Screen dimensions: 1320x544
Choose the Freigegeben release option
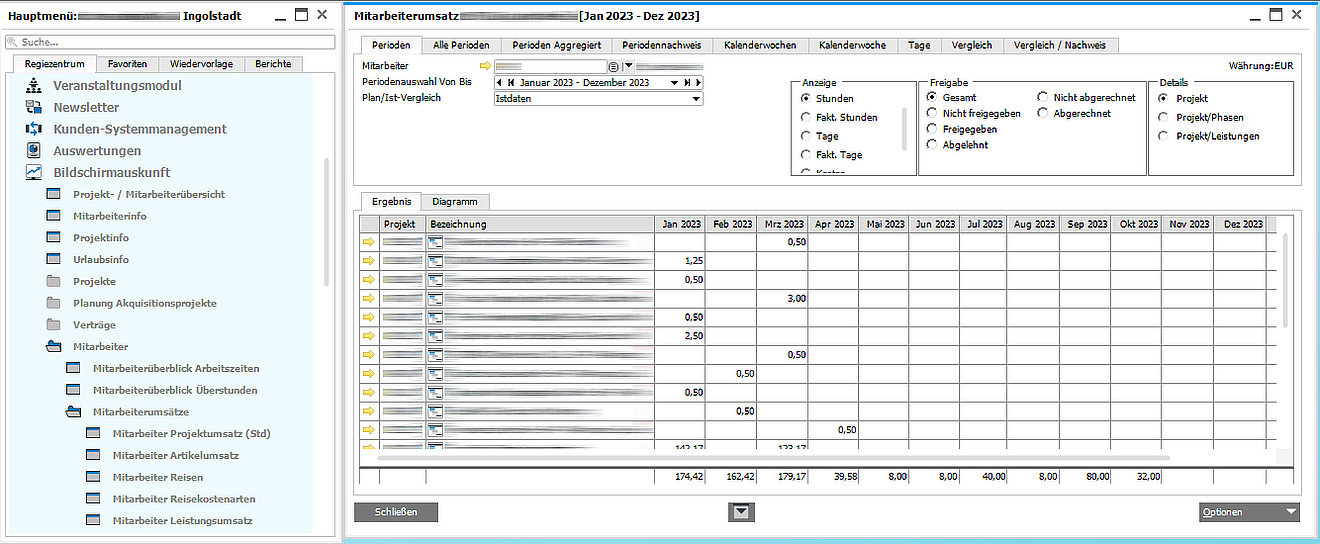point(932,129)
